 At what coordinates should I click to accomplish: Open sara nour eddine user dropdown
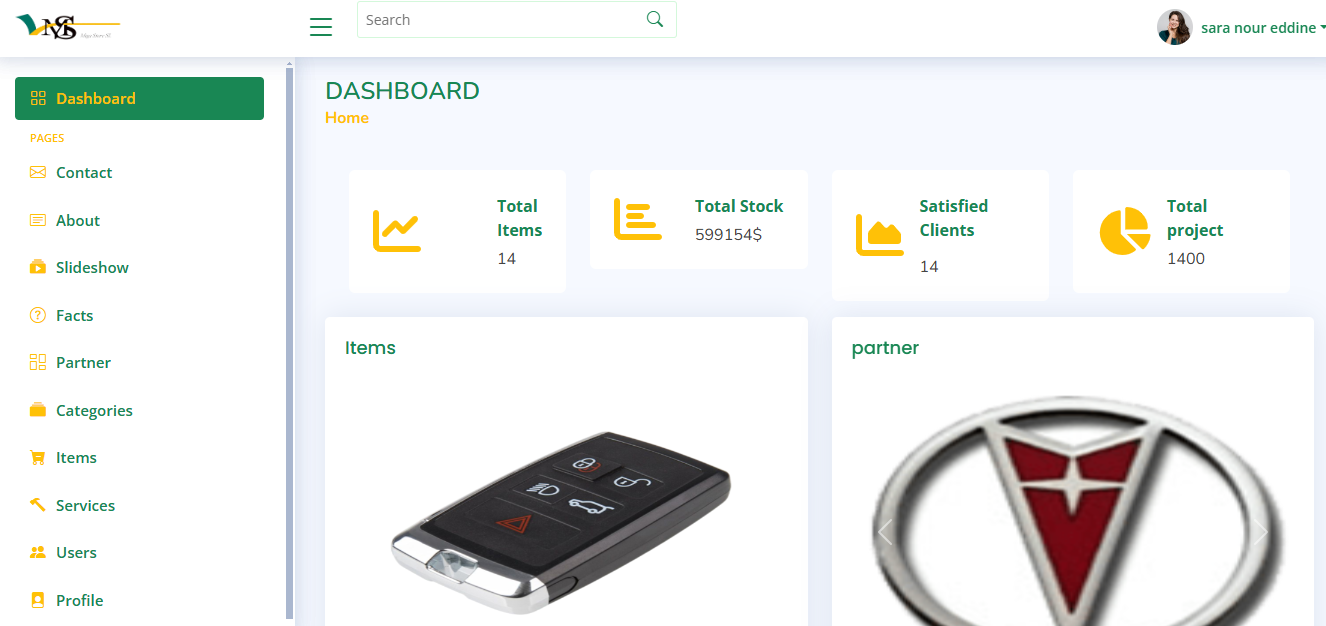[x=1263, y=28]
